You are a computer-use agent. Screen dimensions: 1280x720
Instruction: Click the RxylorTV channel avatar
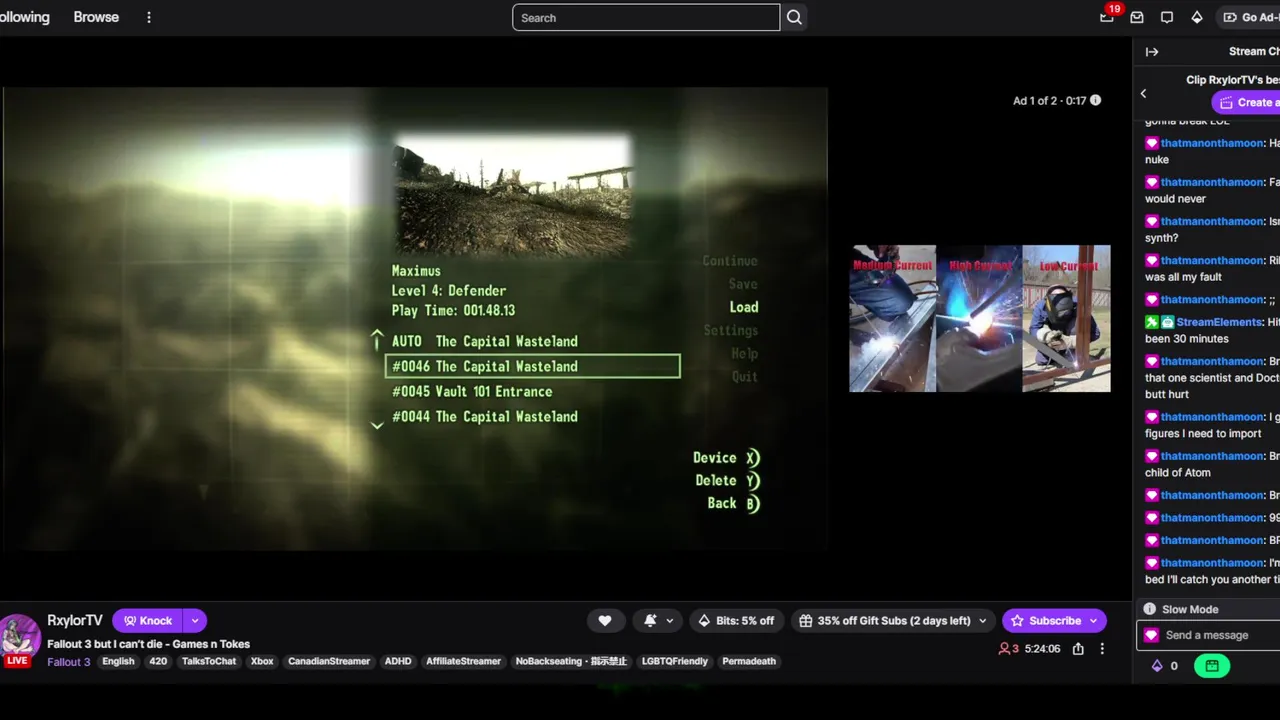click(19, 636)
